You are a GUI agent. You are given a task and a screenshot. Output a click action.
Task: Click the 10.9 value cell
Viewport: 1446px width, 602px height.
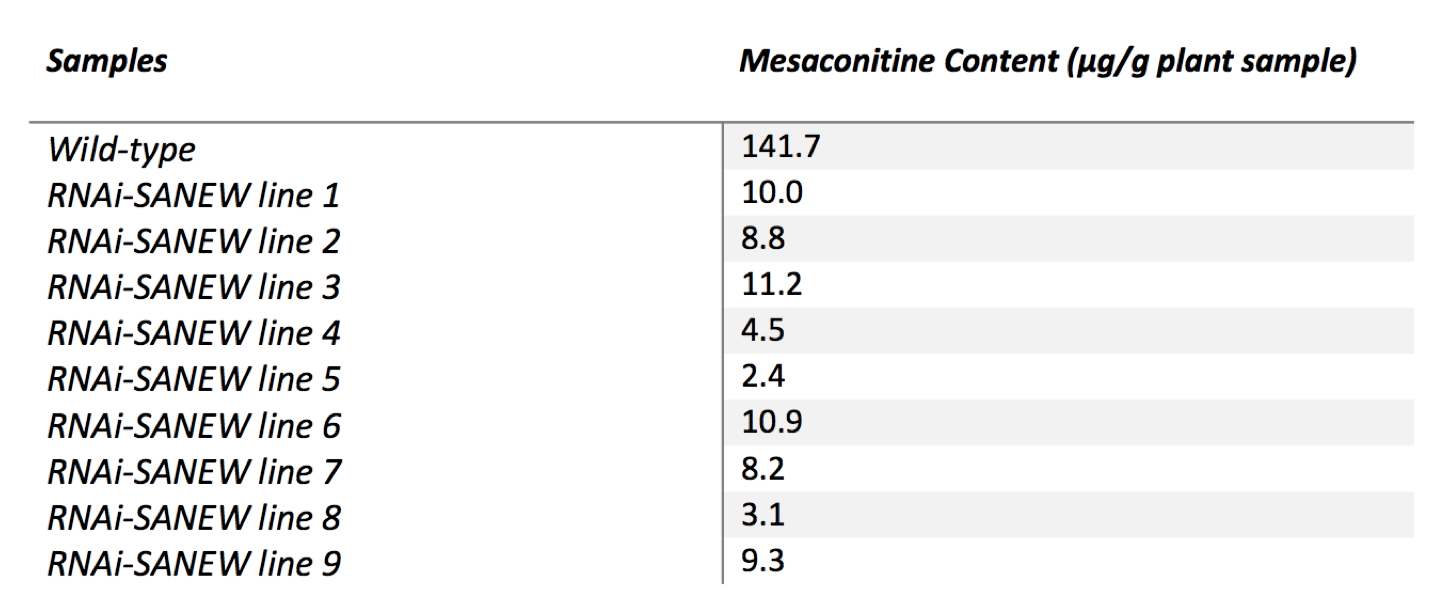1068,423
